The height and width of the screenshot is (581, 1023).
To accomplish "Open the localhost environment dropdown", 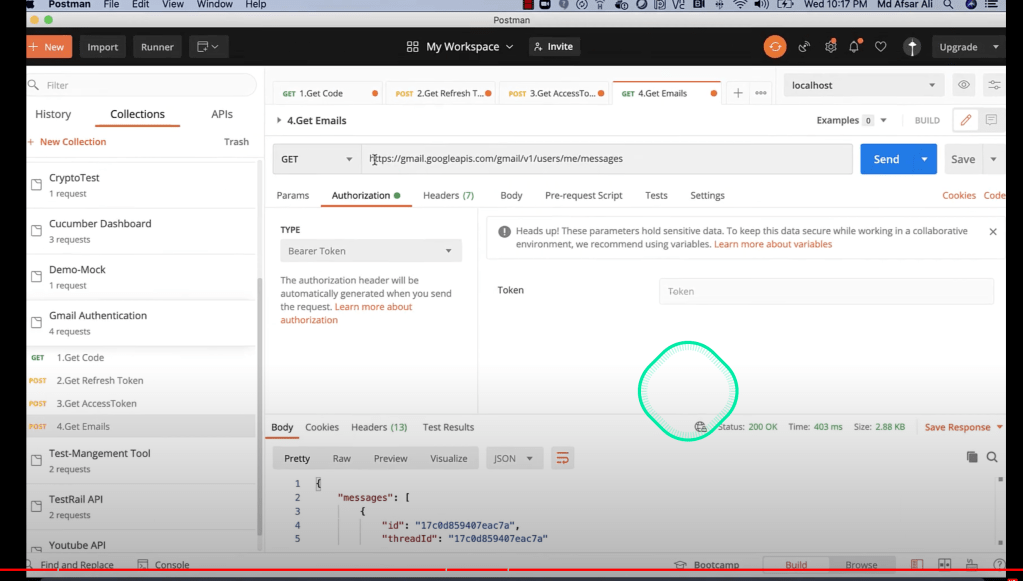I will point(863,85).
